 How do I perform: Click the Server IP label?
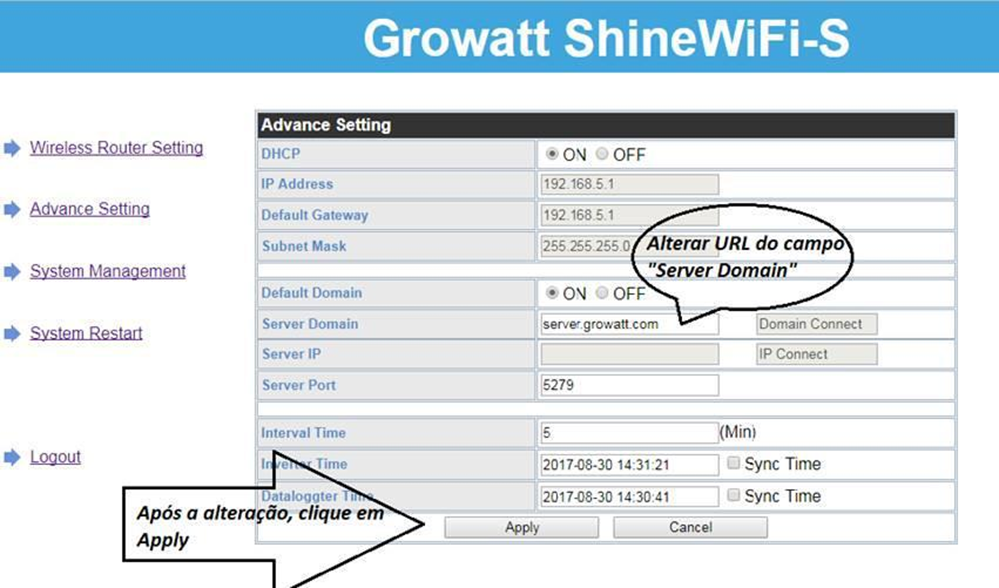pyautogui.click(x=291, y=354)
